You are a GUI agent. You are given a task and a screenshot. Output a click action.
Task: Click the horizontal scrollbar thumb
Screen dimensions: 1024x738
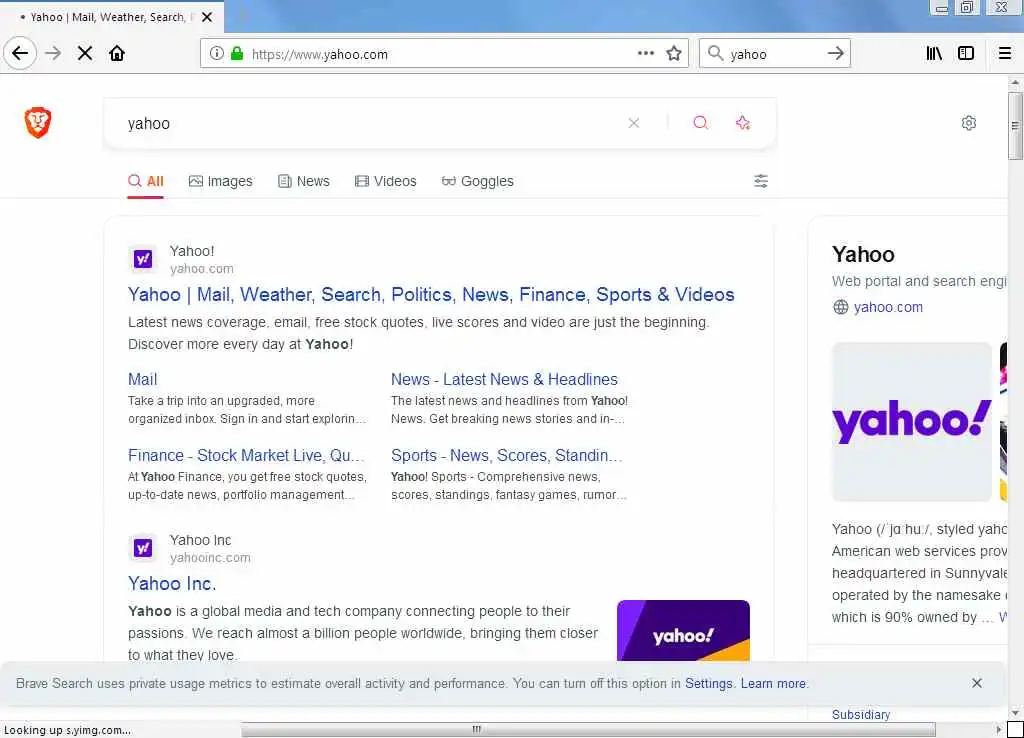coord(588,729)
